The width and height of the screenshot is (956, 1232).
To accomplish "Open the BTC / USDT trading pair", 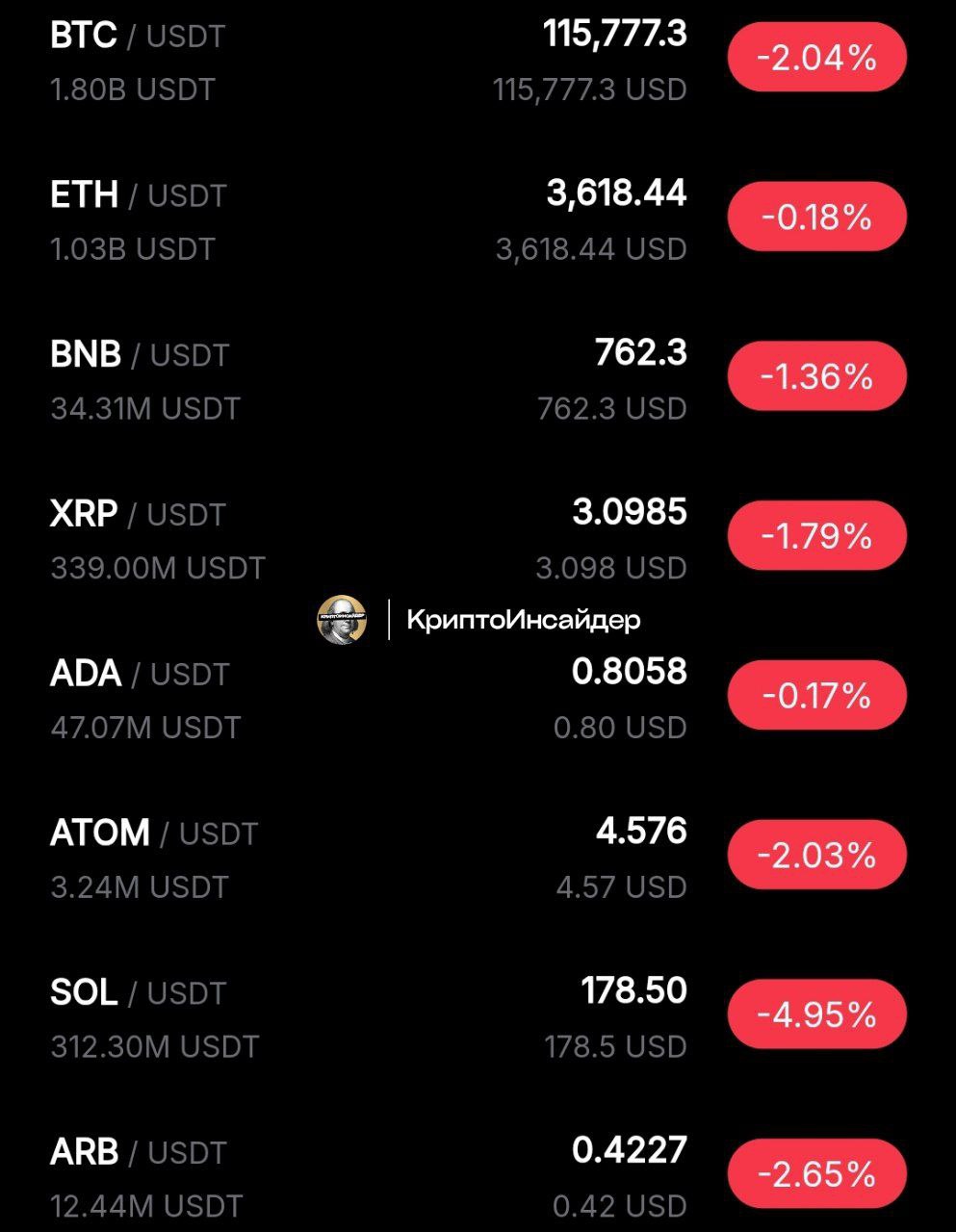I will [478, 61].
